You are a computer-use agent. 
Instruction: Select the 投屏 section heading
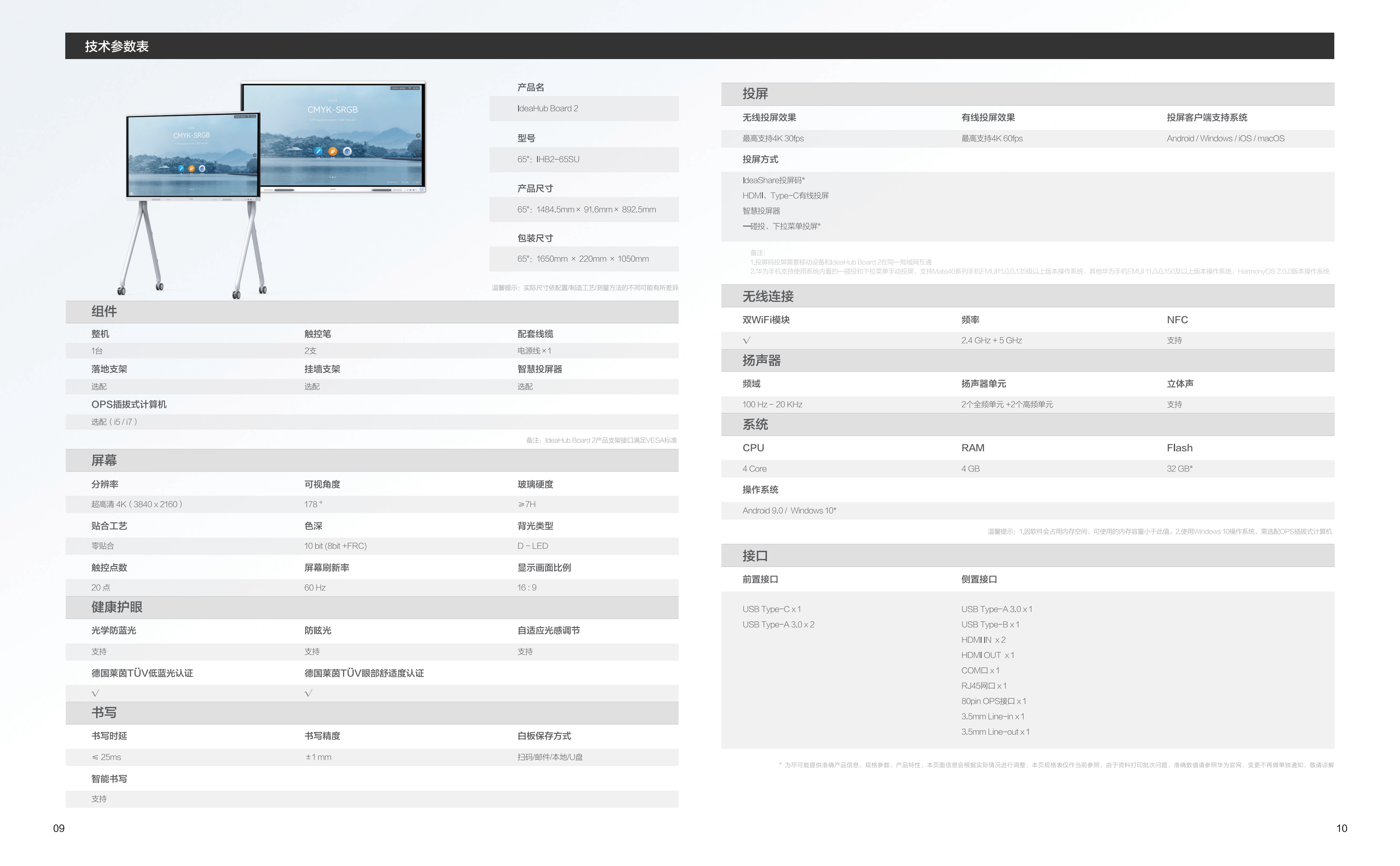point(755,94)
